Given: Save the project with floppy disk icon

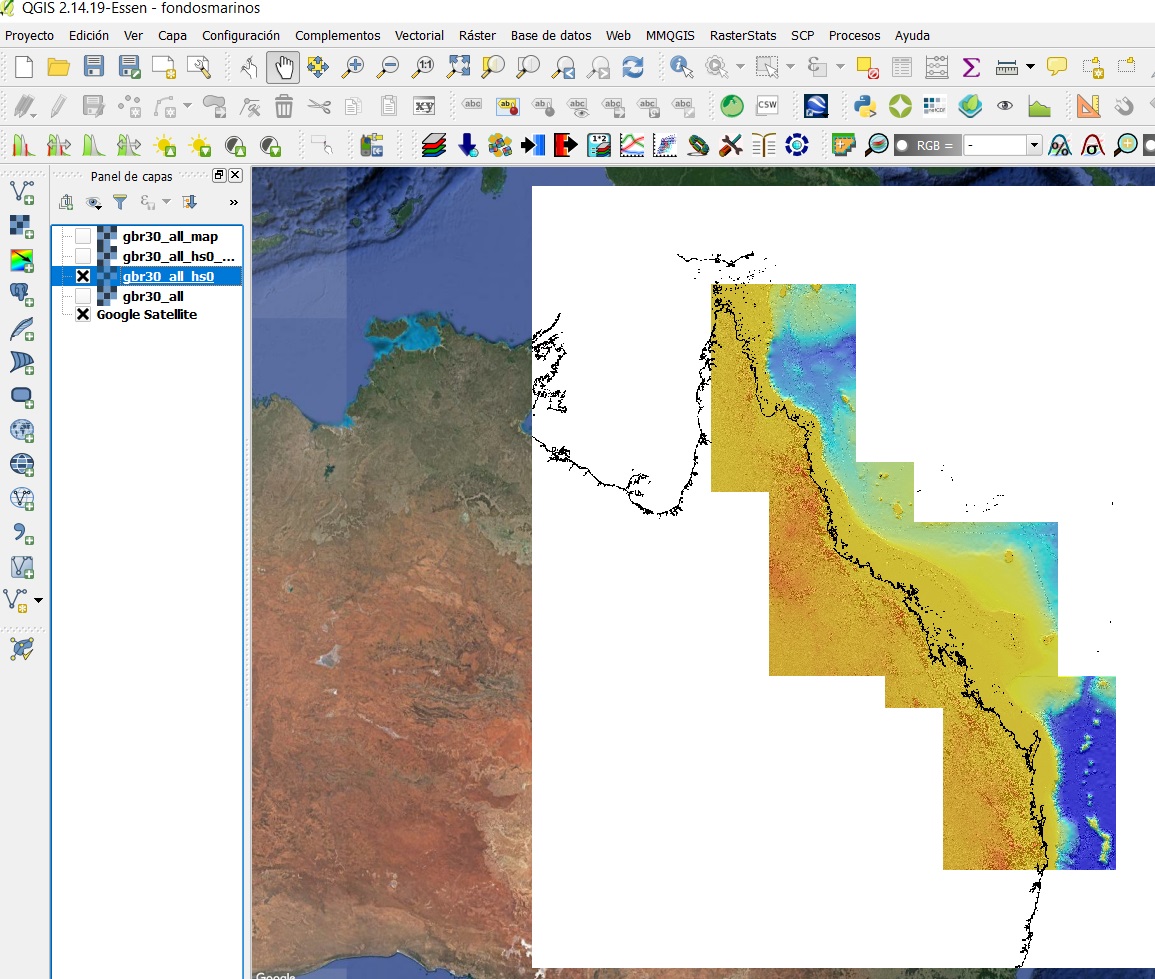Looking at the screenshot, I should click(x=94, y=67).
